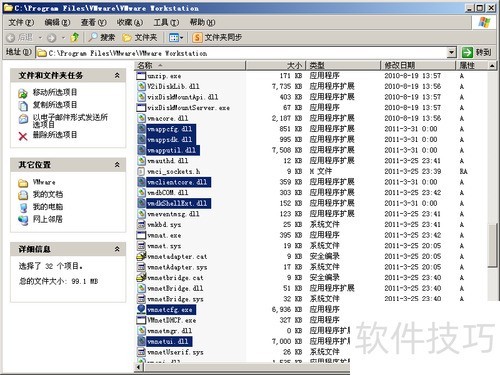The height and width of the screenshot is (375, 500).
Task: Click Copy selected items (复制所选项目) link
Action: tap(55, 105)
